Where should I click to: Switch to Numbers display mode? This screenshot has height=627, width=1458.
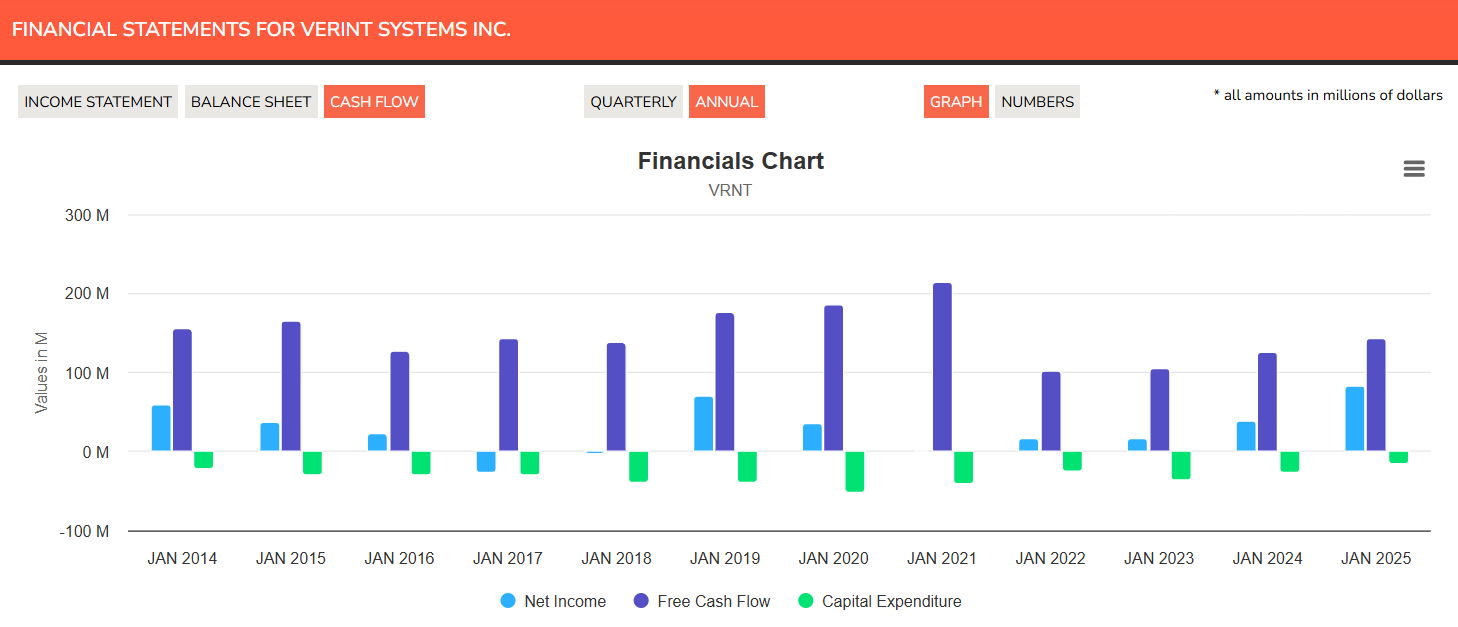(1037, 102)
